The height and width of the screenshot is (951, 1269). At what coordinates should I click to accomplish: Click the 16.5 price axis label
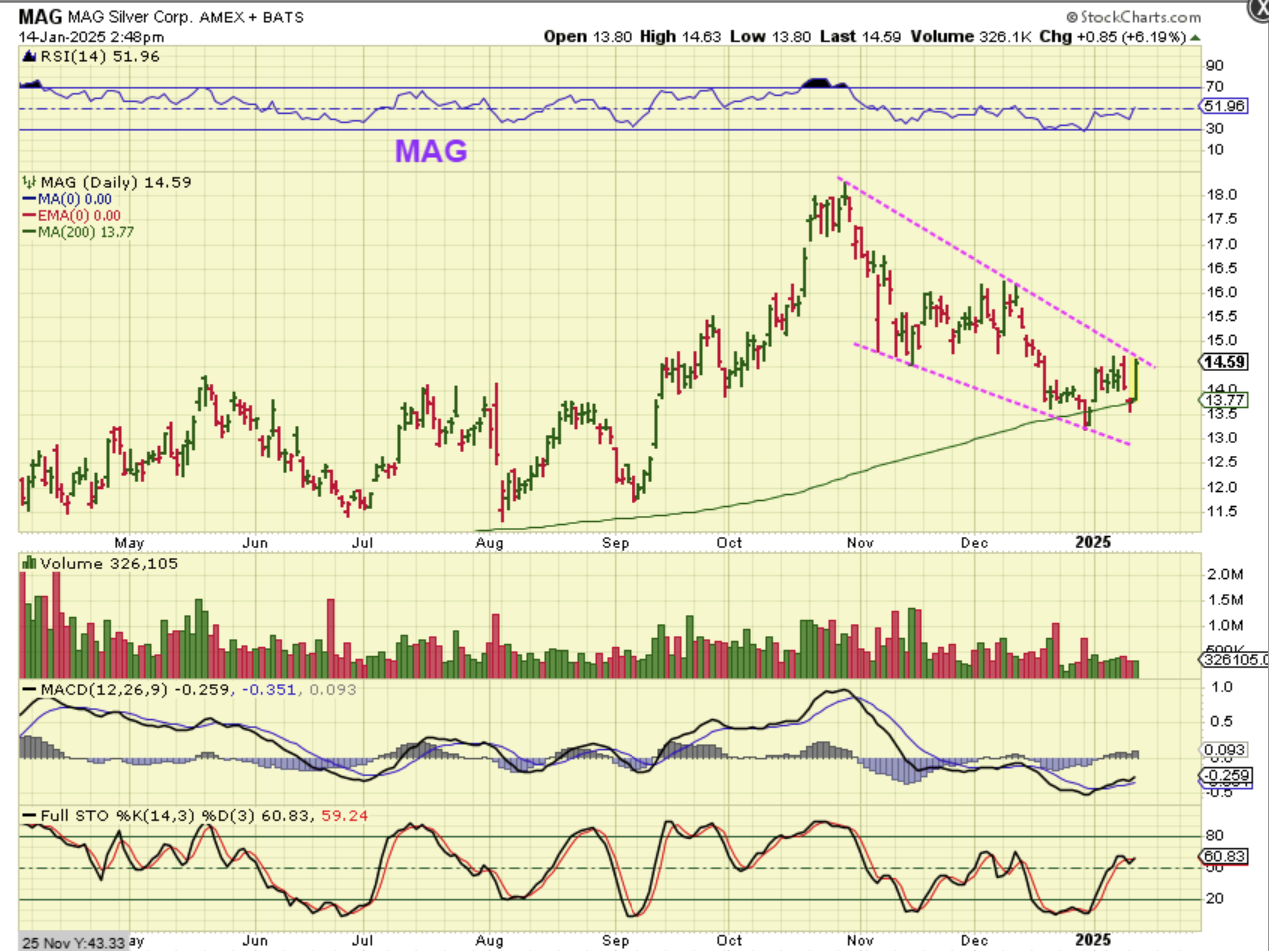click(1223, 268)
